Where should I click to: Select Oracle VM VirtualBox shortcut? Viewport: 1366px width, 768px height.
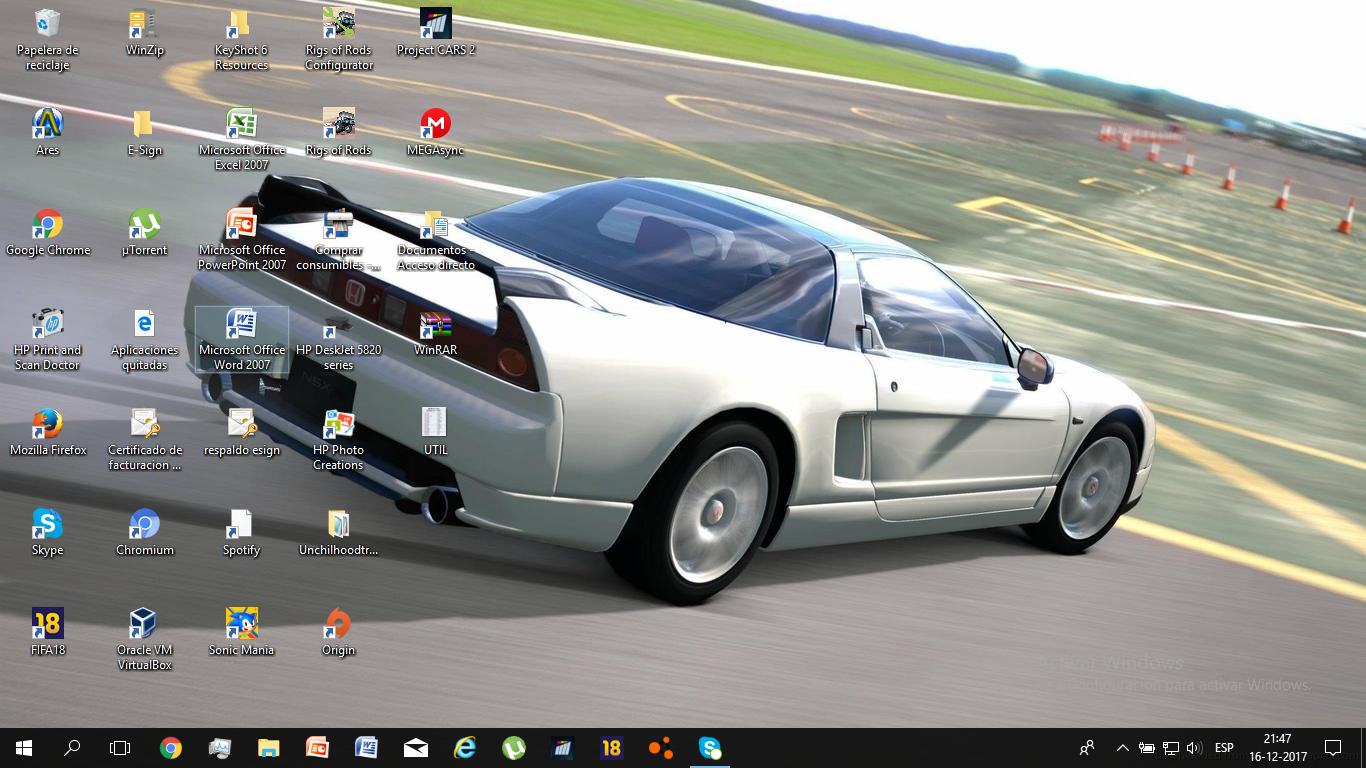coord(145,638)
